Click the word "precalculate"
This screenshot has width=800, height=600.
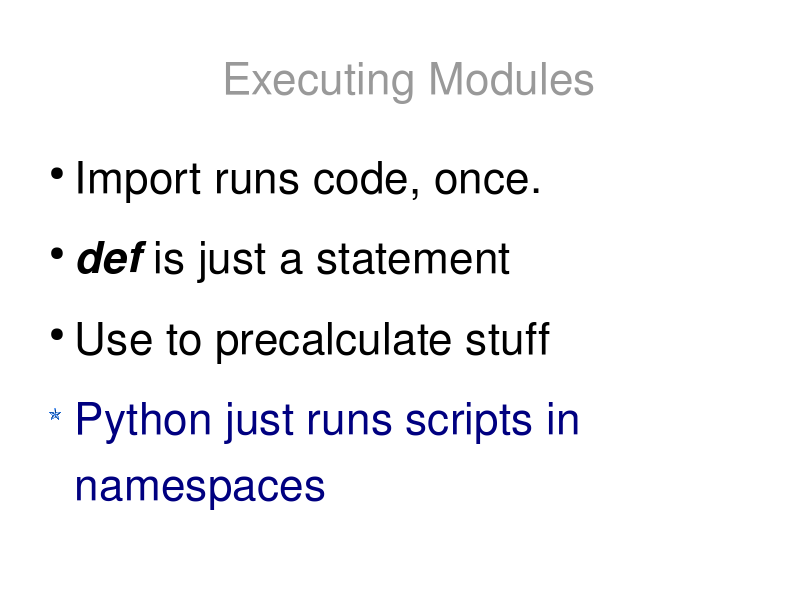(x=333, y=341)
